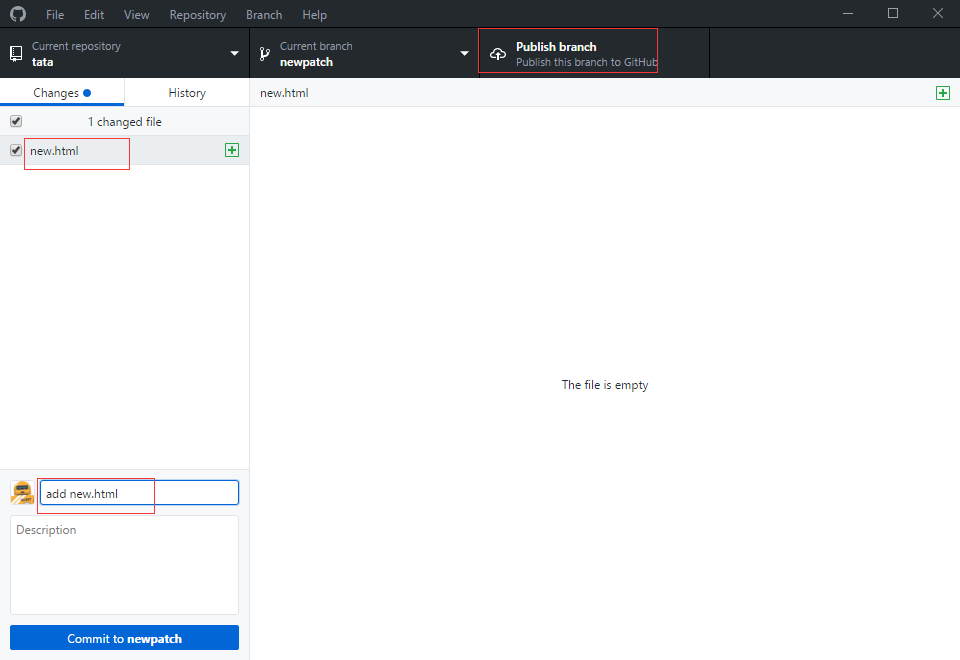Viewport: 960px width, 660px height.
Task: Select the new.html changed file row
Action: 124,151
